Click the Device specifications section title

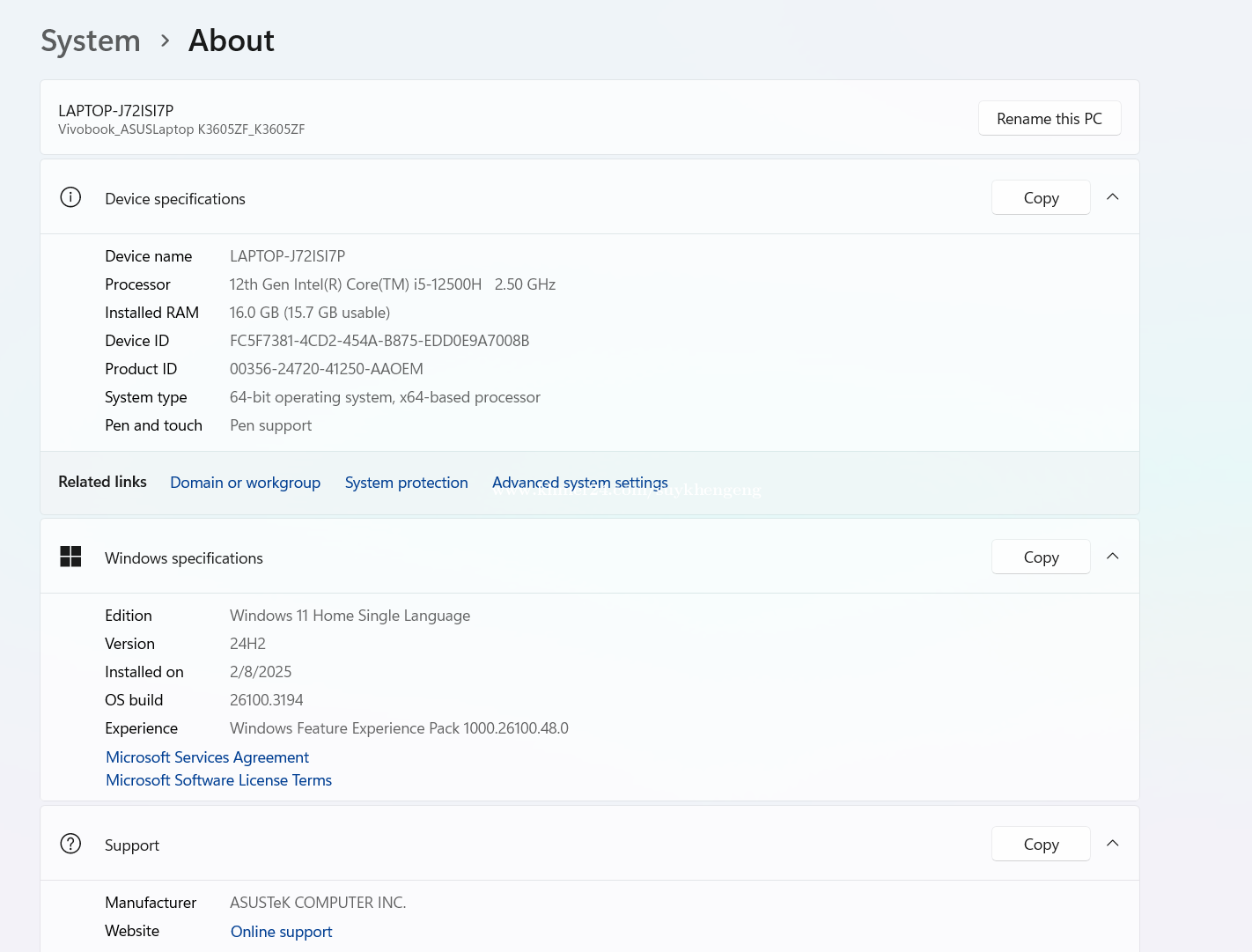(x=175, y=199)
